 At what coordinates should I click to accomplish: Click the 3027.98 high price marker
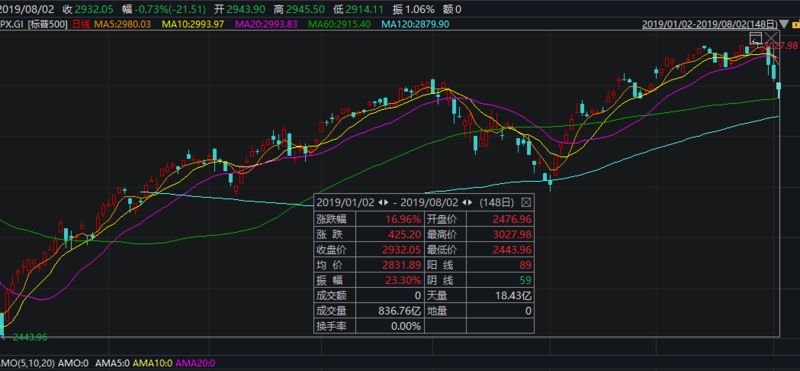point(782,45)
